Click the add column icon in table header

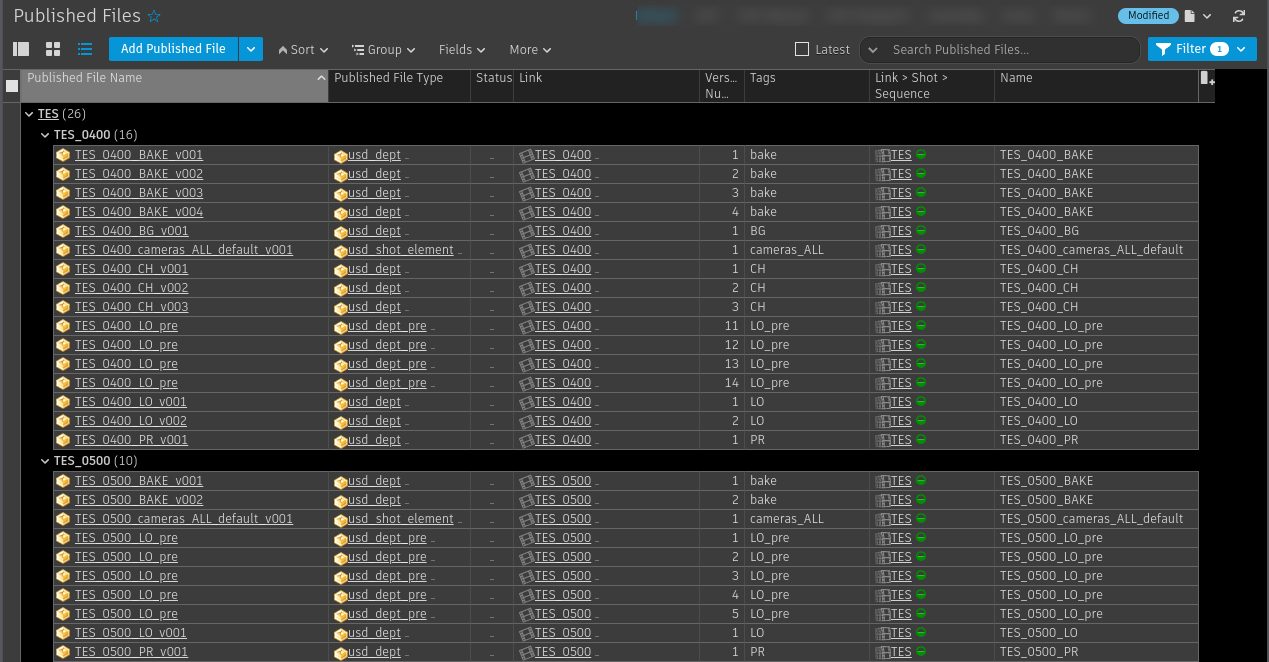(1207, 78)
